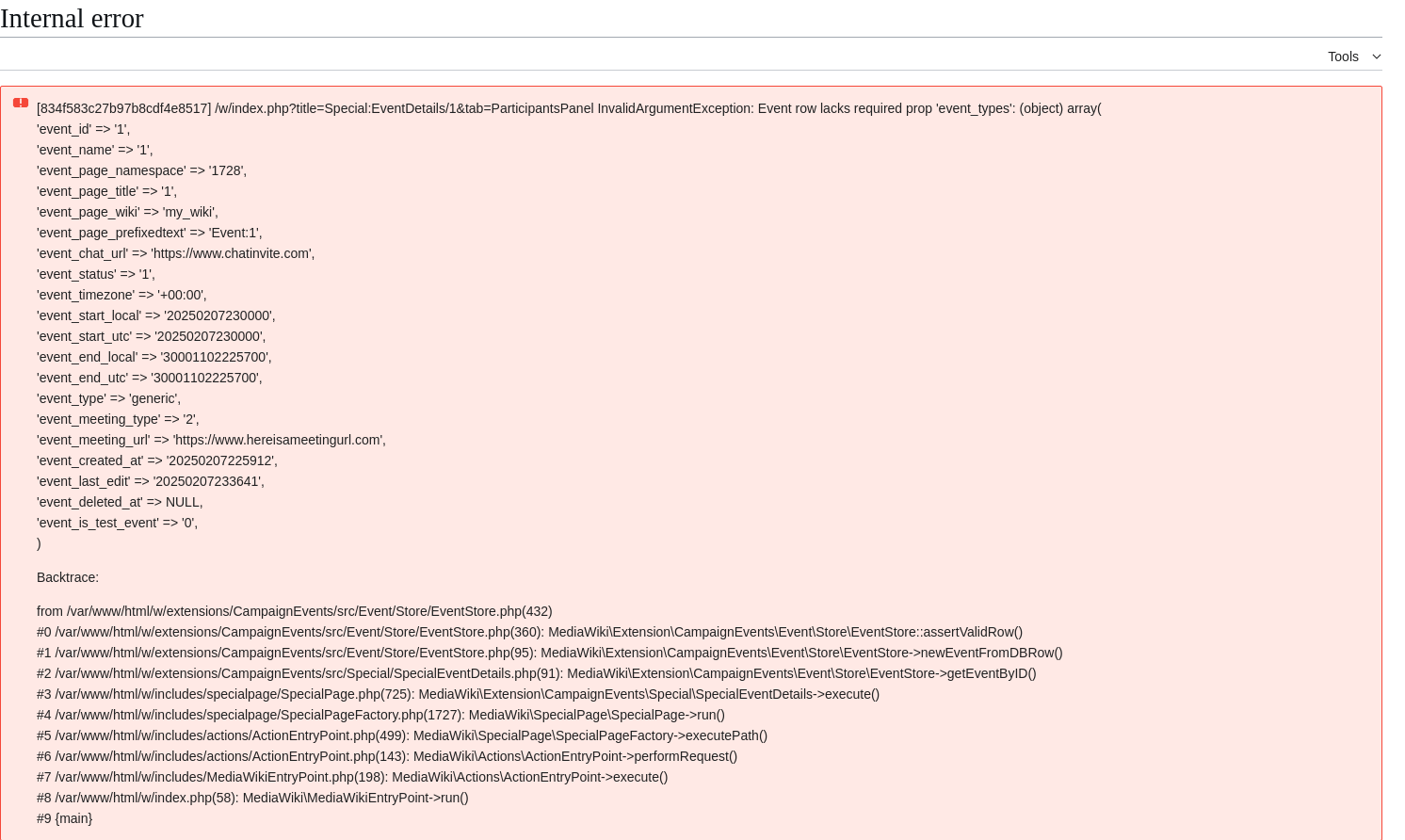Click the chevron arrow beside Tools
The image size is (1405, 840).
(1377, 57)
